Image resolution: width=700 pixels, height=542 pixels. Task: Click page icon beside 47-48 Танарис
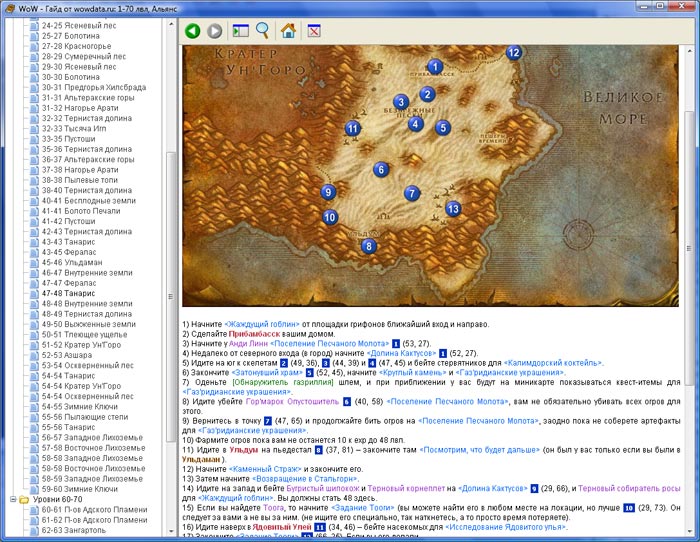point(34,293)
